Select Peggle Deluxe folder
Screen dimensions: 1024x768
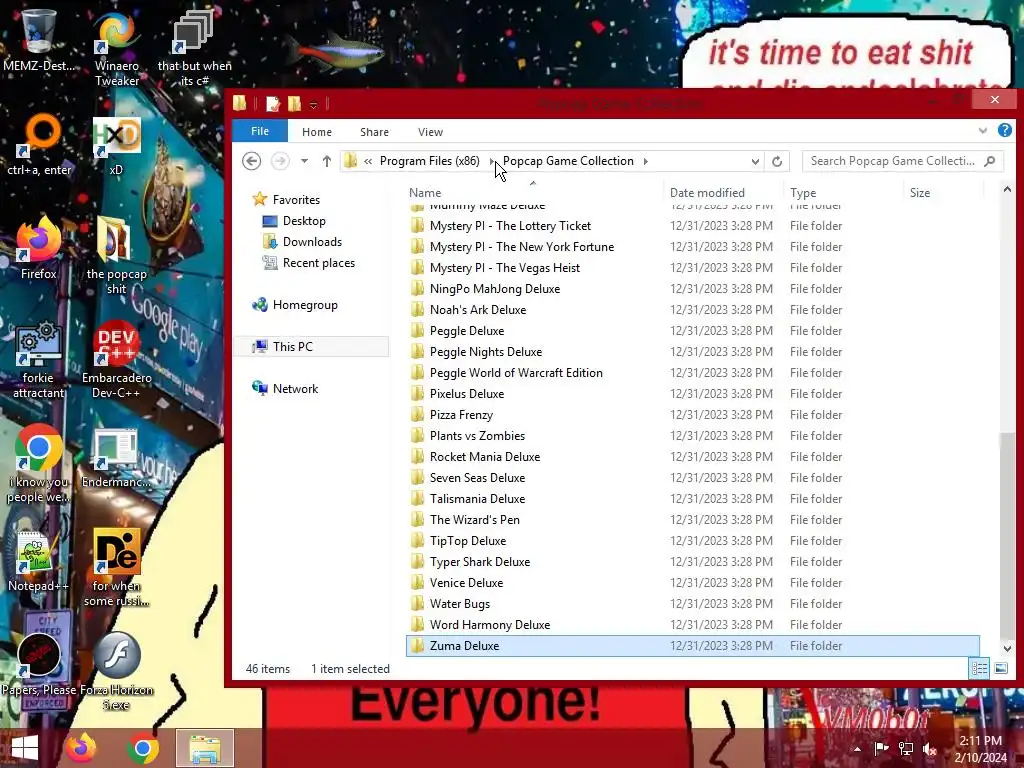click(467, 330)
